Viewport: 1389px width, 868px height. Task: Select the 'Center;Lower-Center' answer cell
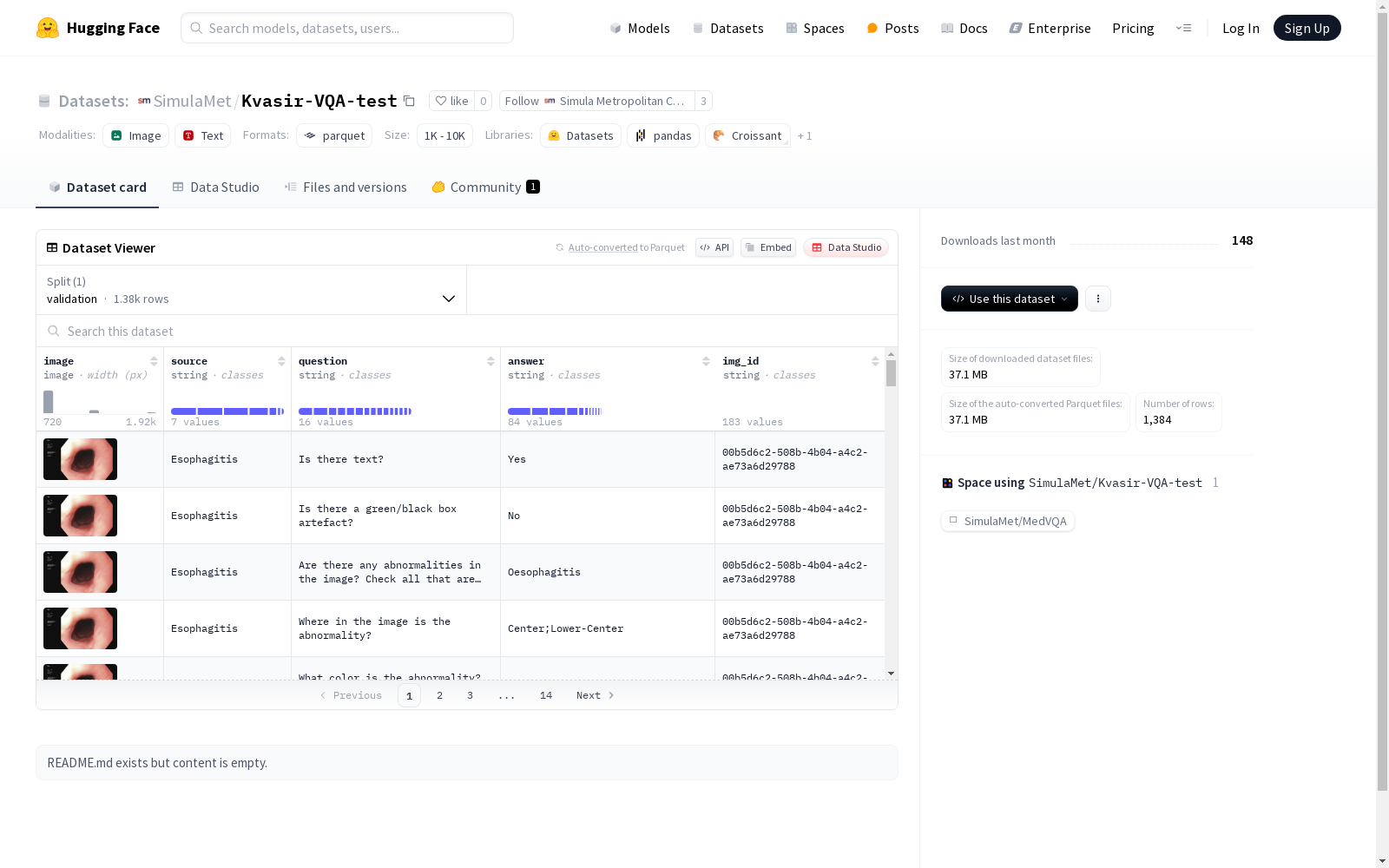(608, 628)
